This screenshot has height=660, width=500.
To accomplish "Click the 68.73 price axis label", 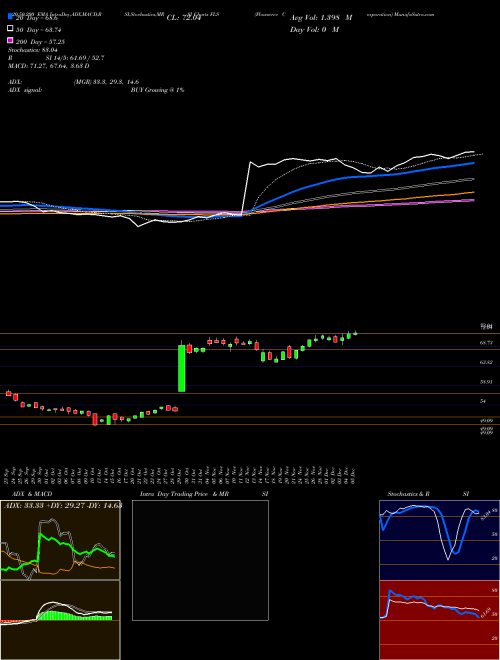I will (486, 343).
